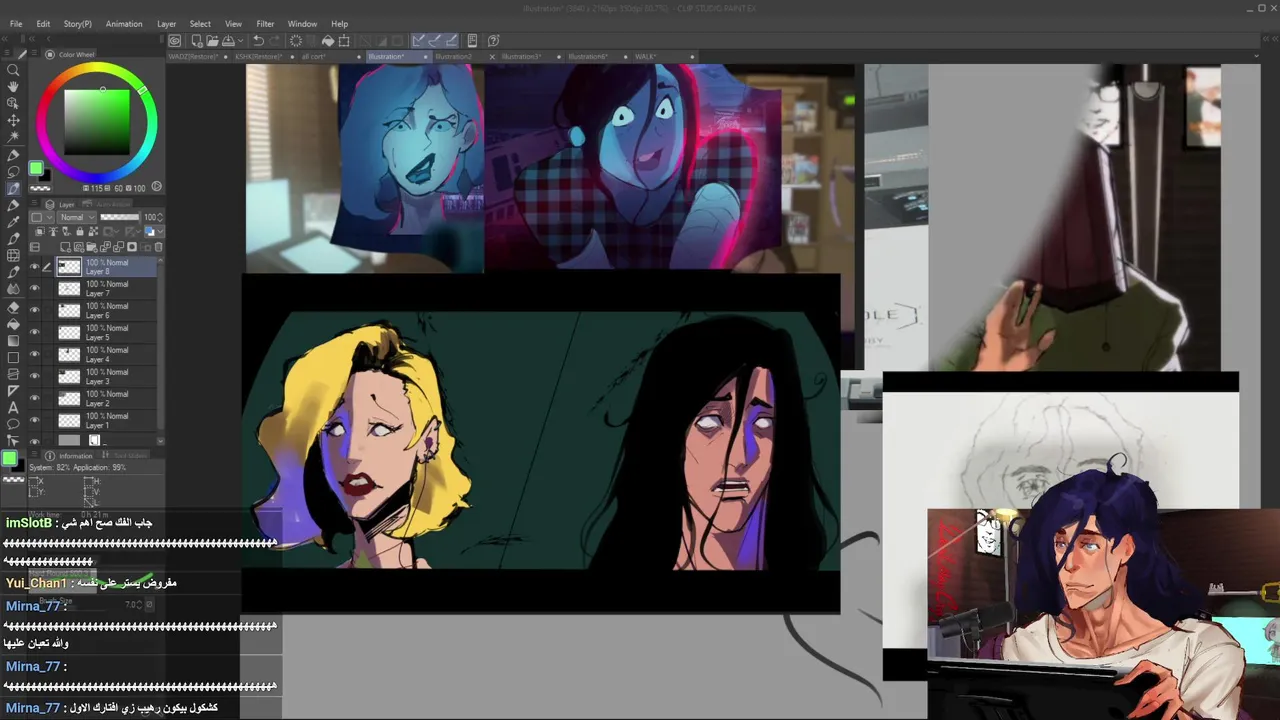Select the Ruler tool
Viewport: 1280px width, 720px height.
coord(13,390)
